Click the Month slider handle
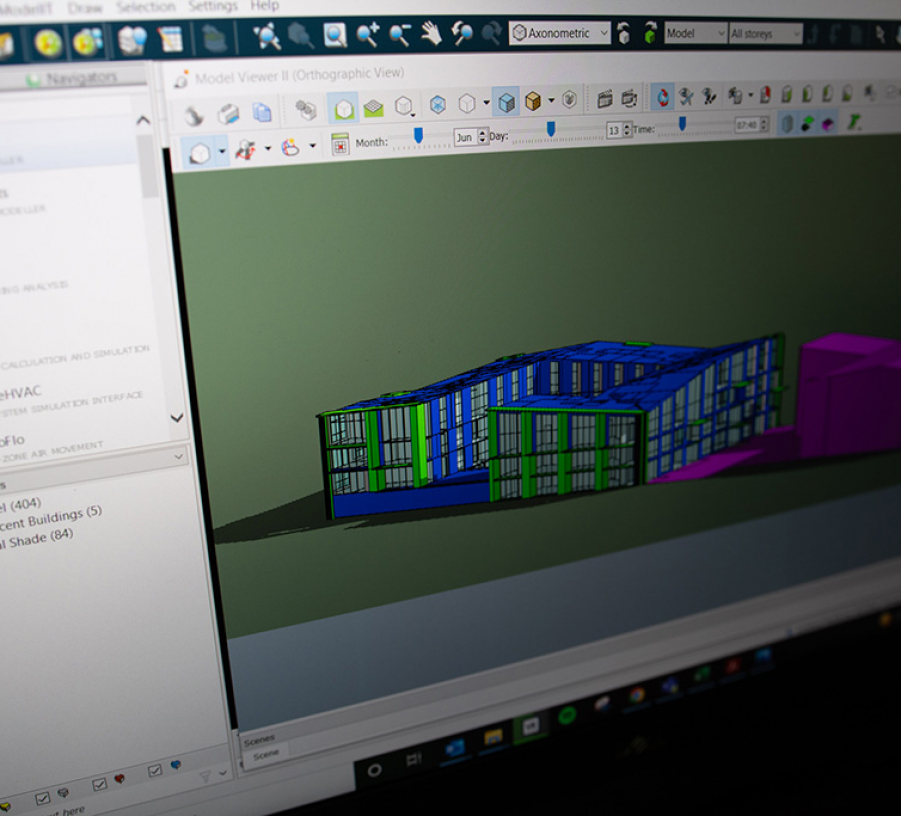 [x=419, y=136]
